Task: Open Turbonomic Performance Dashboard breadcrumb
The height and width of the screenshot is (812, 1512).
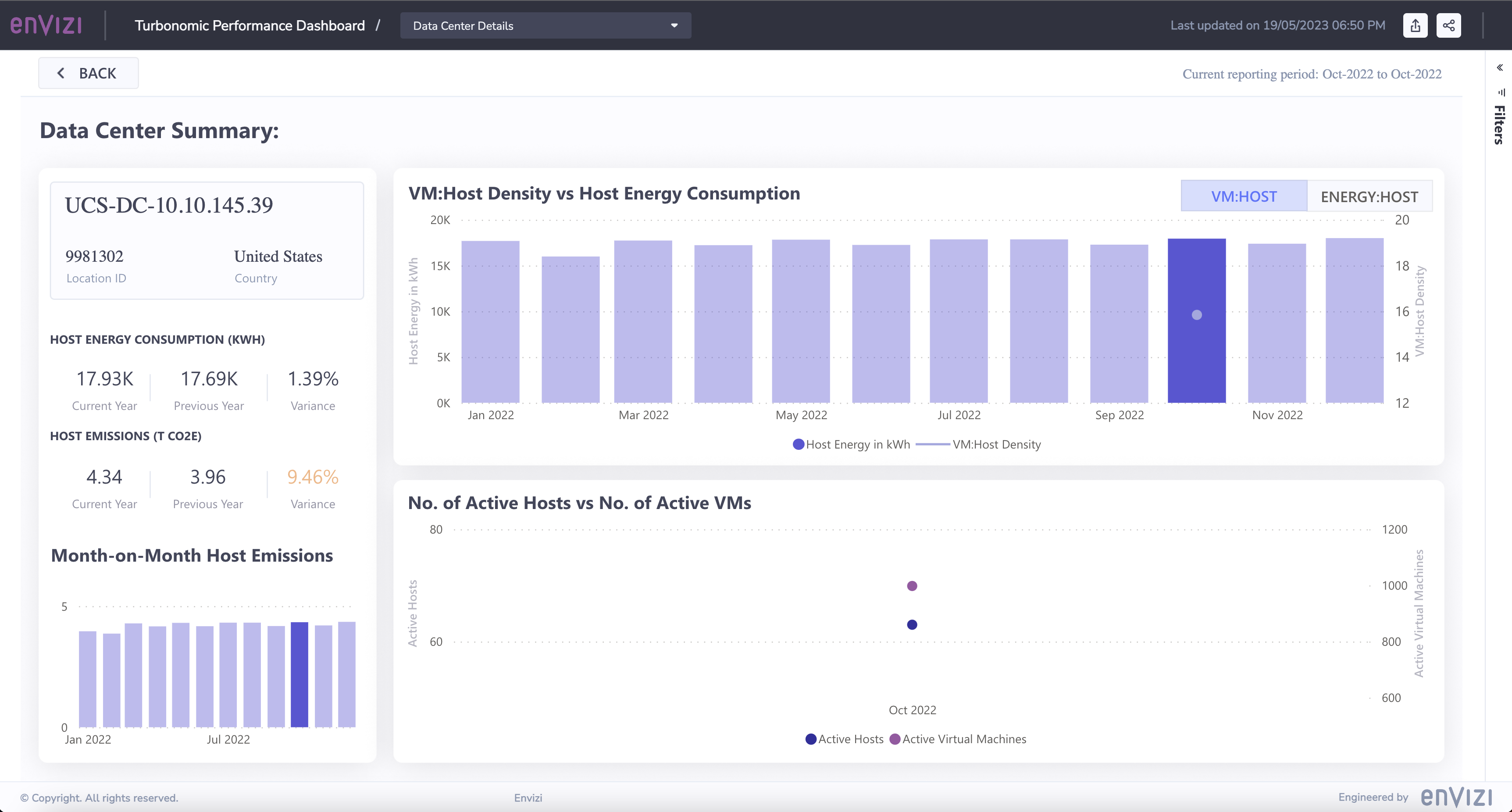Action: (x=250, y=26)
